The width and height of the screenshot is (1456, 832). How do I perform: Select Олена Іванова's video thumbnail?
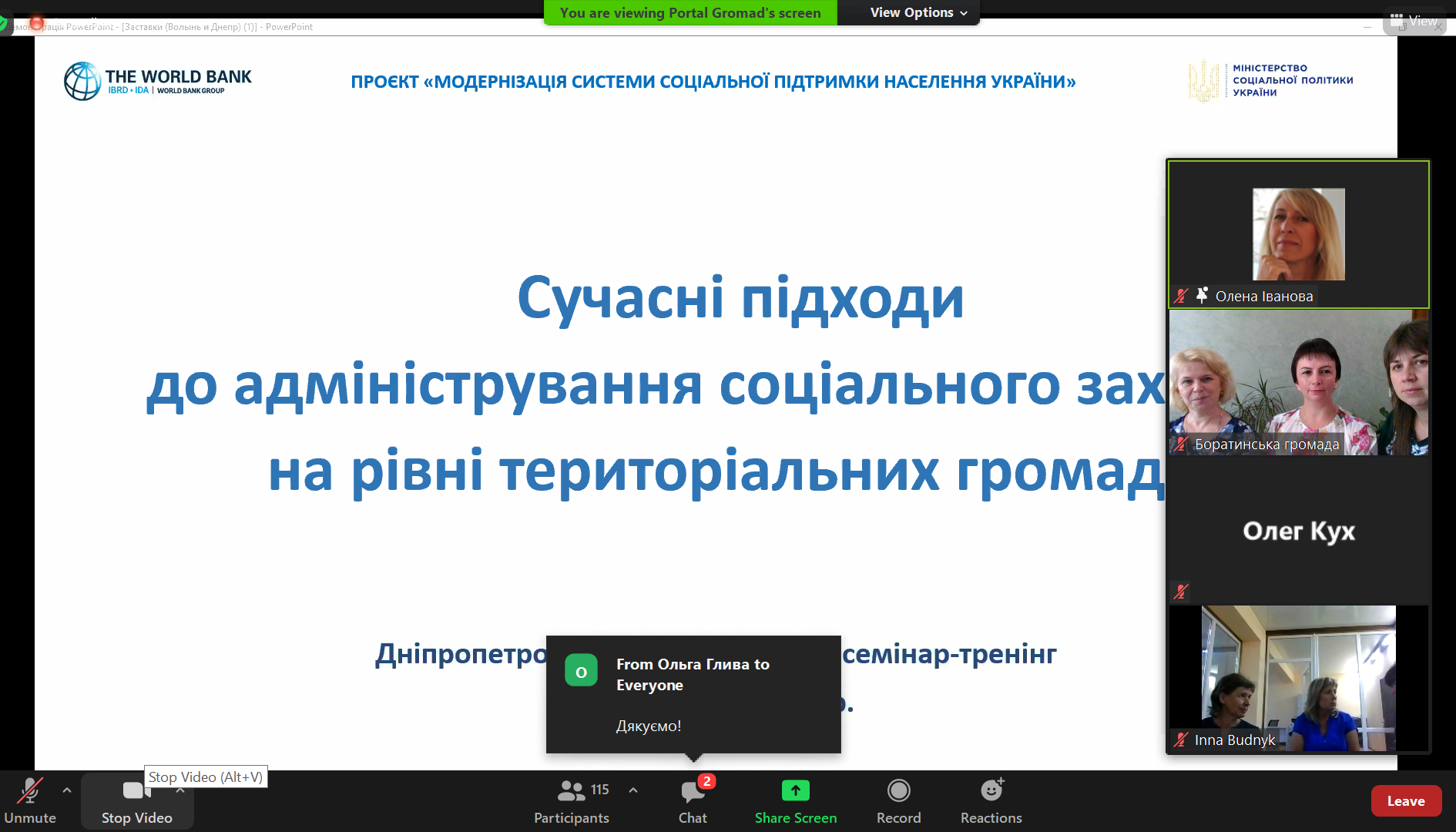pos(1298,234)
